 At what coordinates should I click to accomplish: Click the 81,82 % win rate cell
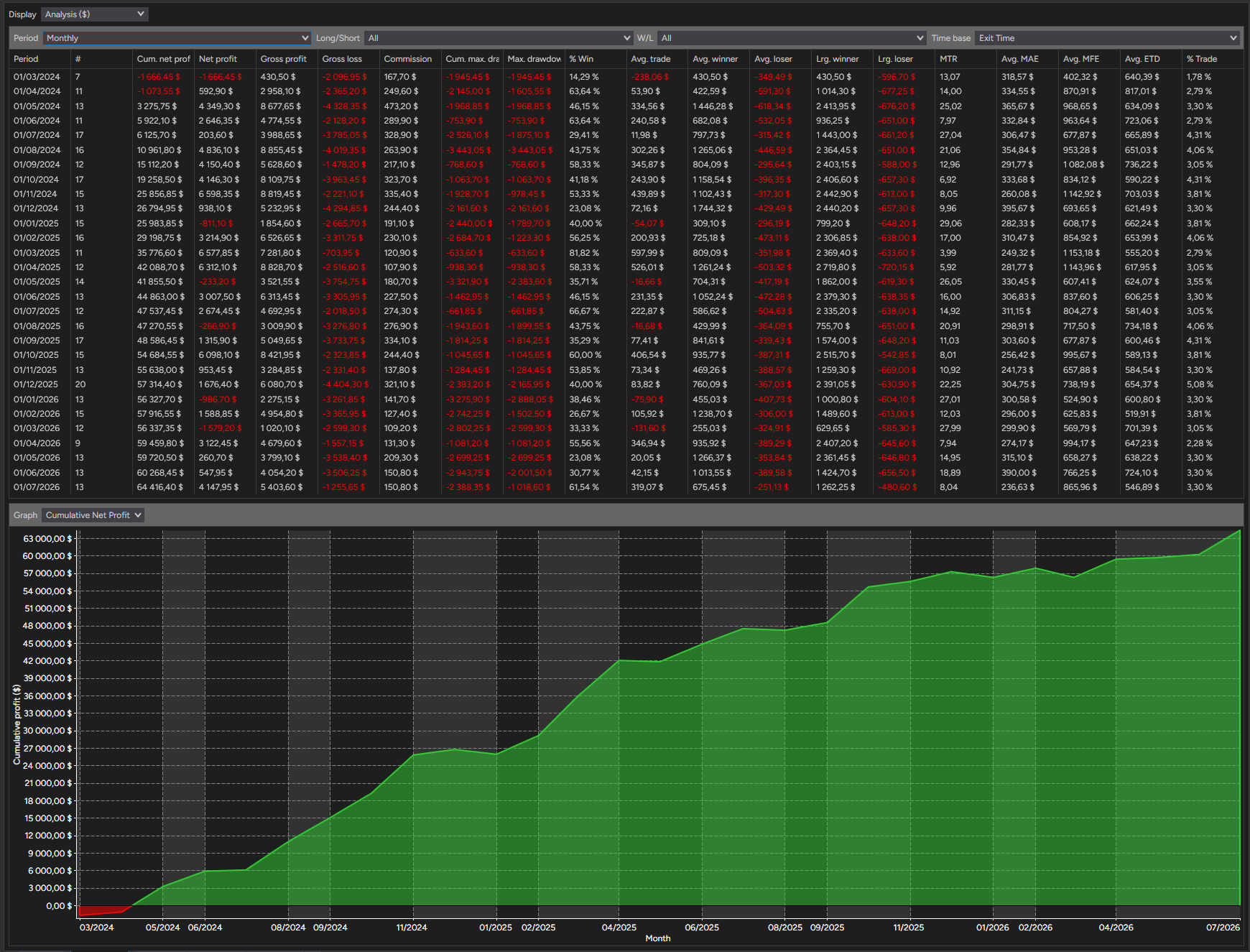point(584,253)
